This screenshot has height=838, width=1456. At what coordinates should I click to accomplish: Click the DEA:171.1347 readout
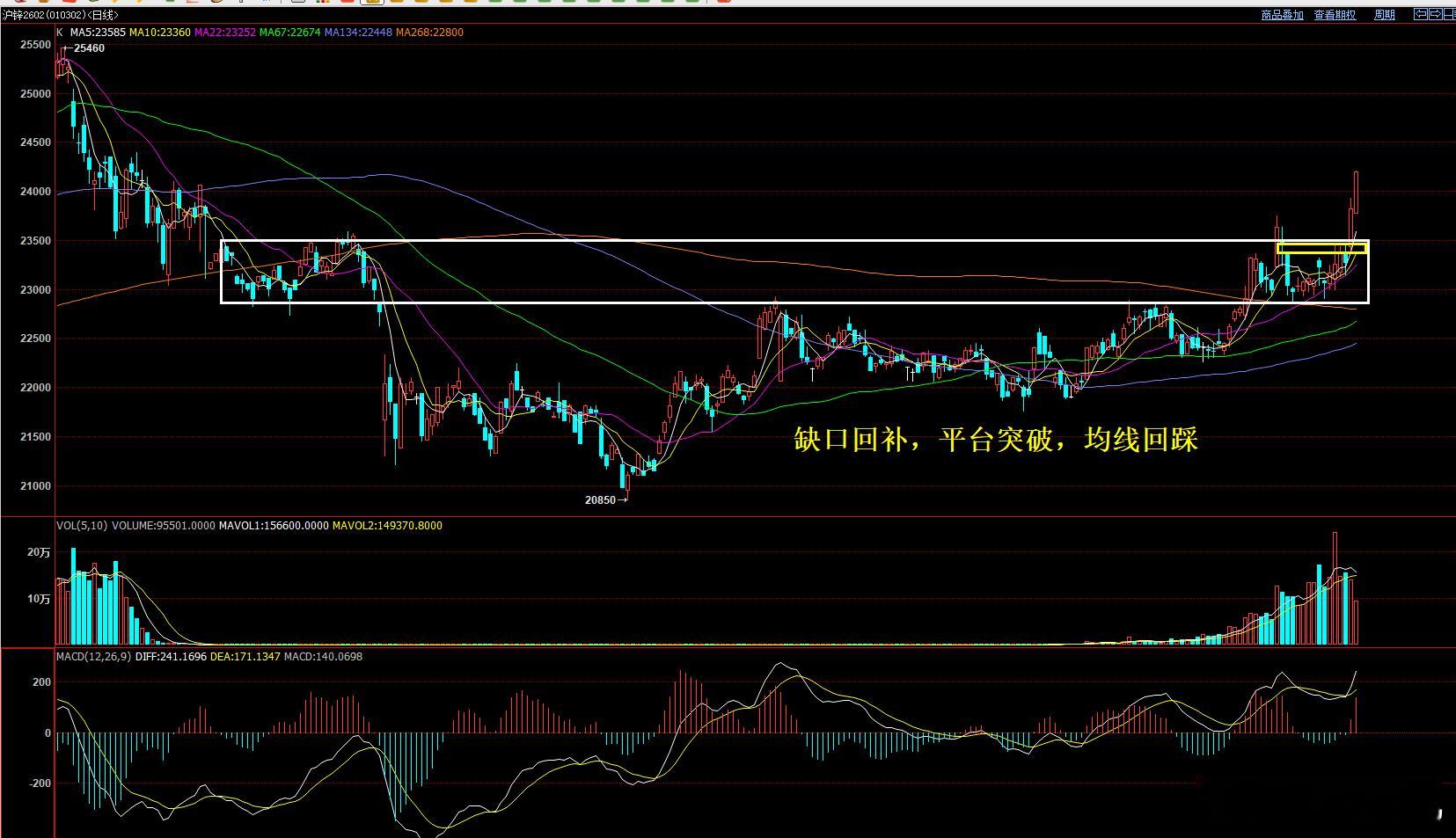[x=245, y=657]
